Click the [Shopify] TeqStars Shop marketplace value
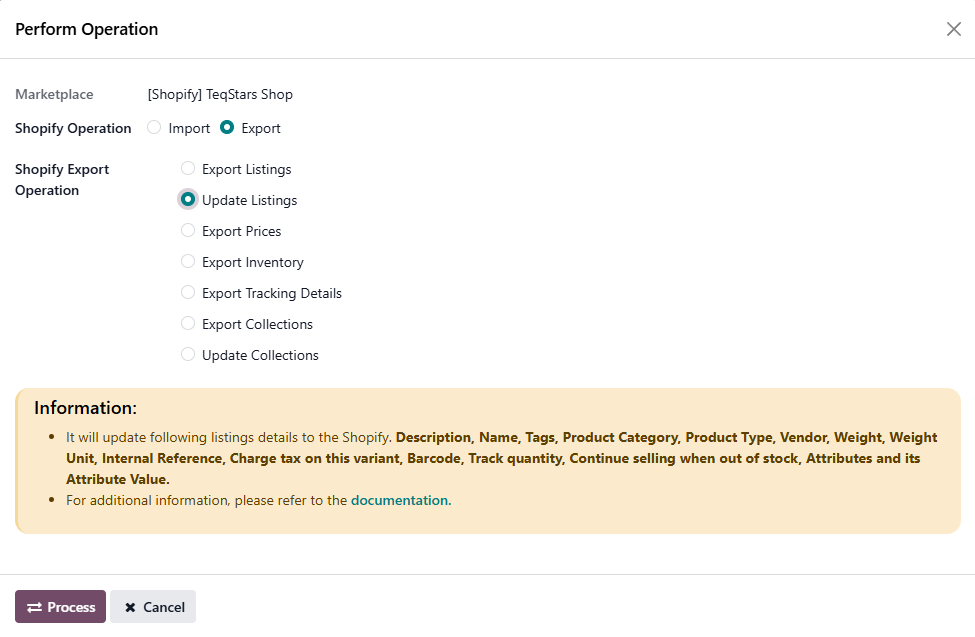This screenshot has width=975, height=637. (220, 95)
